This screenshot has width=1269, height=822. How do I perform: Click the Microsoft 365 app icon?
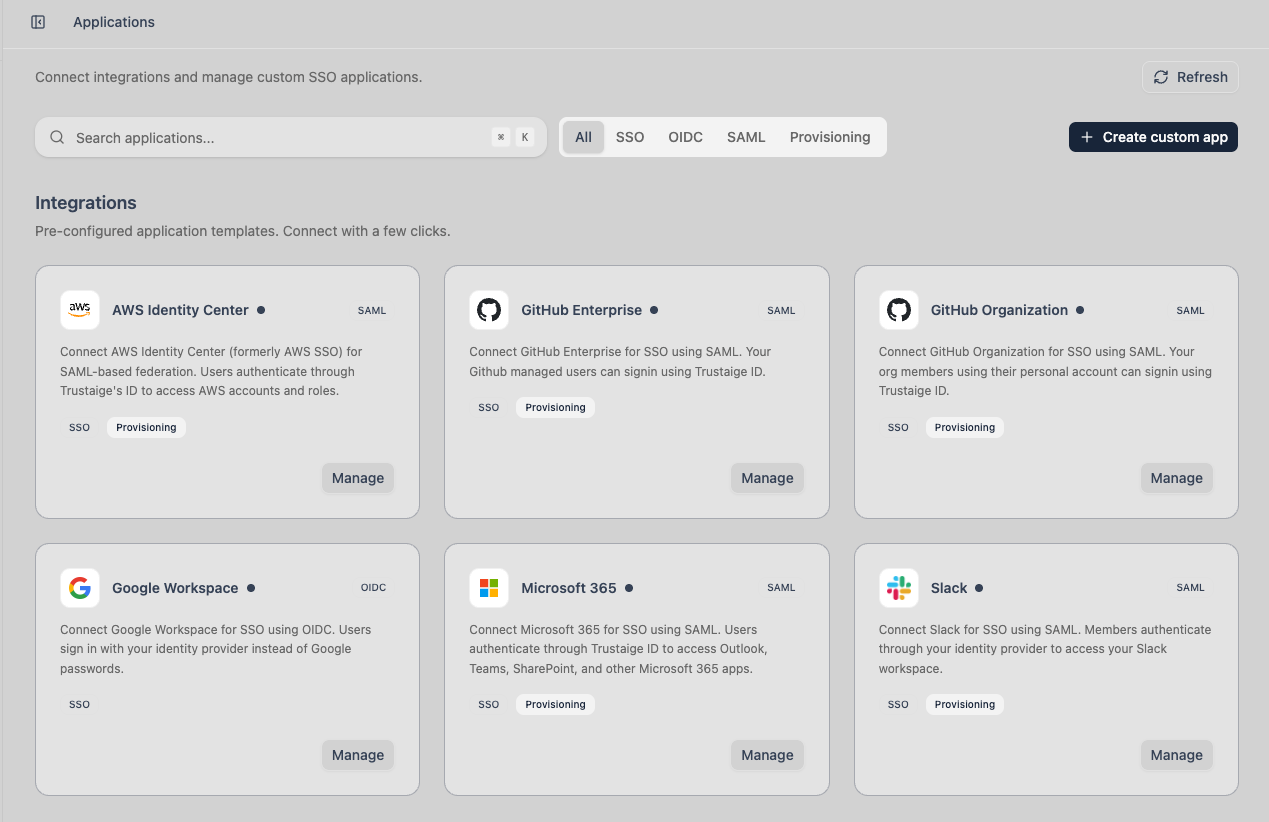[489, 588]
